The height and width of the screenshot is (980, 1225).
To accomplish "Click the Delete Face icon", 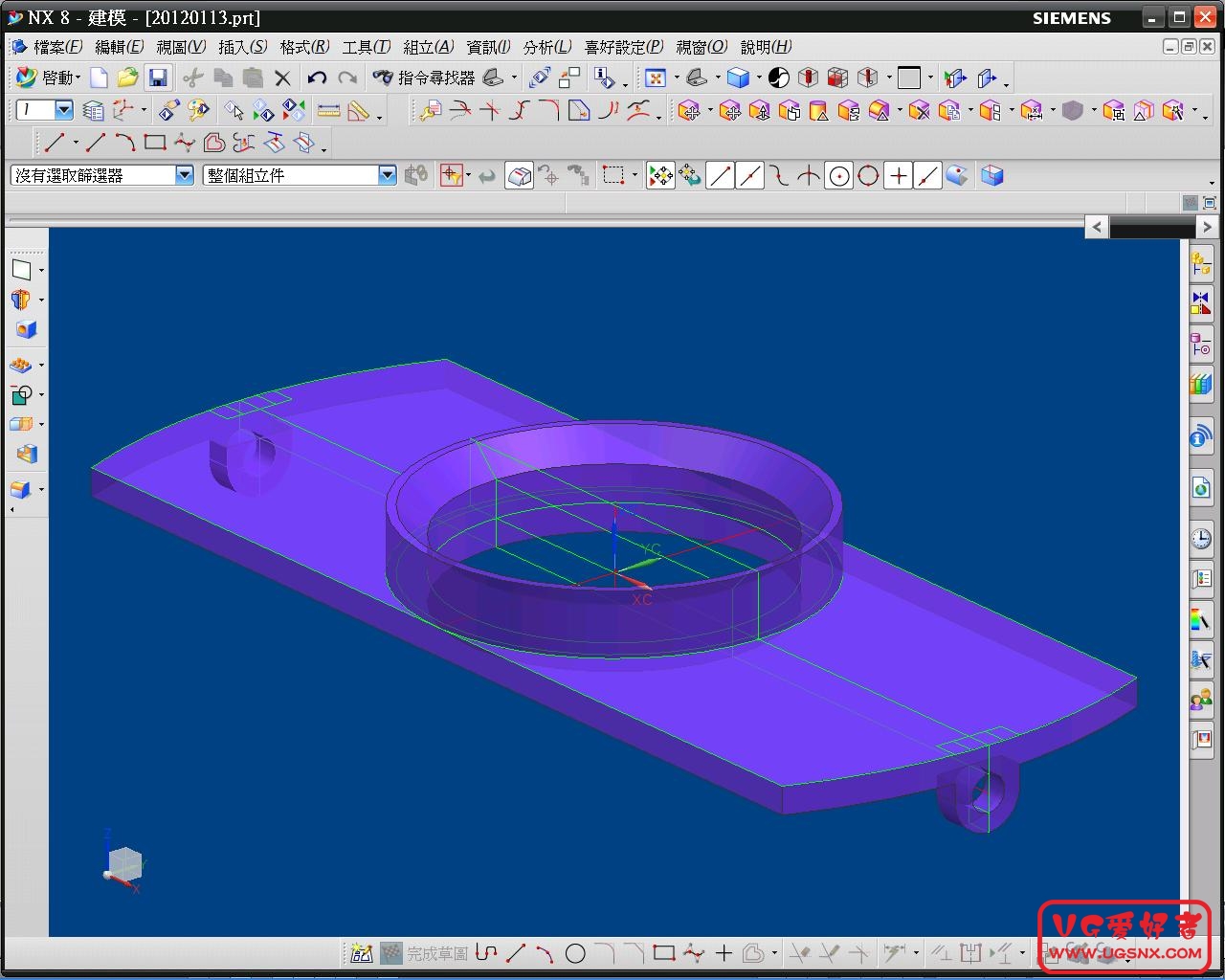I will tap(920, 111).
